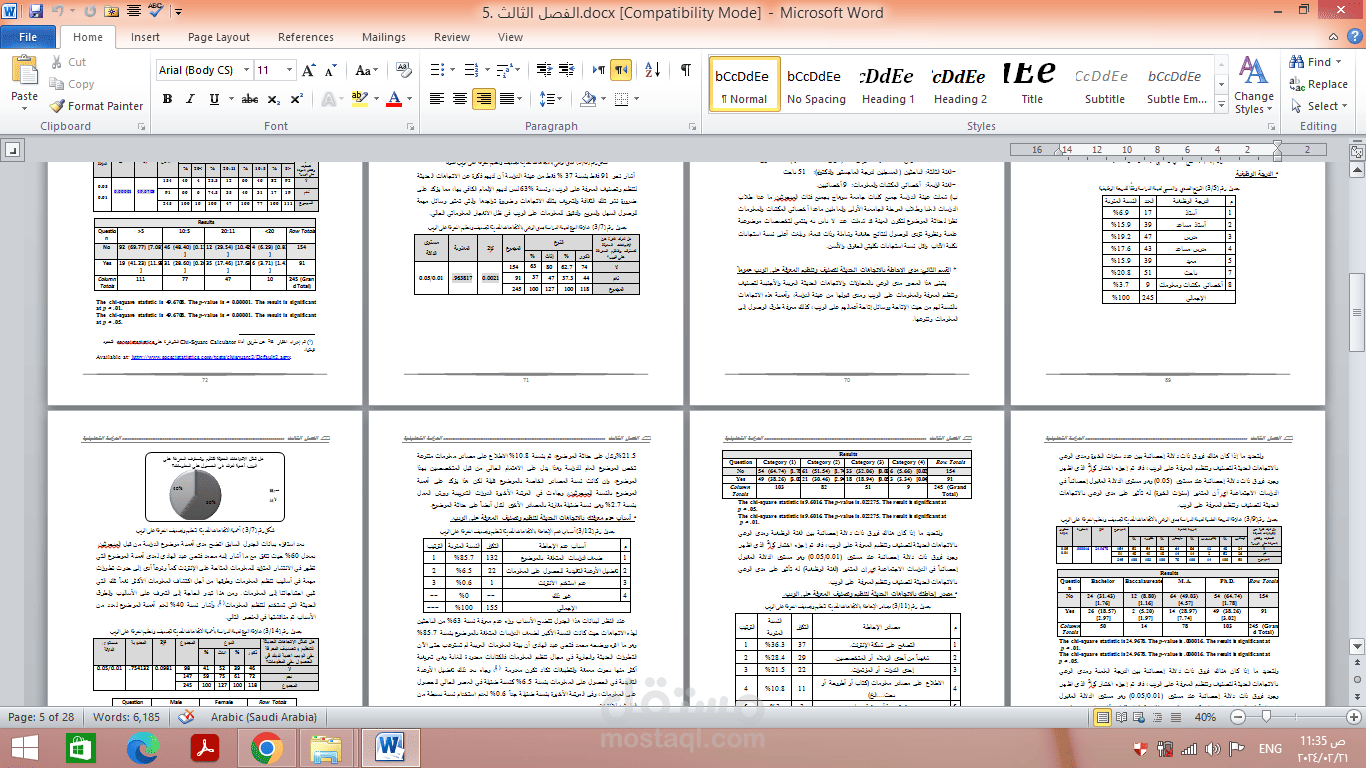Switch to the References tab
This screenshot has height=768, width=1366.
click(x=306, y=37)
